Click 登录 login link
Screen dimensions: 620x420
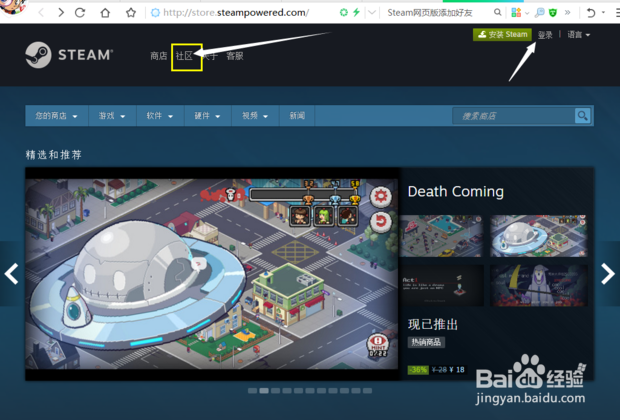545,35
